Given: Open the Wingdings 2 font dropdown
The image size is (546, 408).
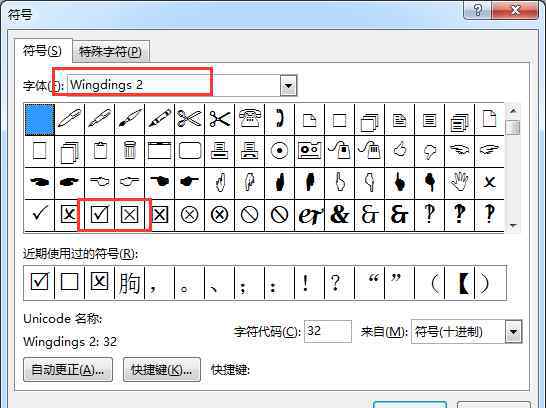Looking at the screenshot, I should click(289, 86).
